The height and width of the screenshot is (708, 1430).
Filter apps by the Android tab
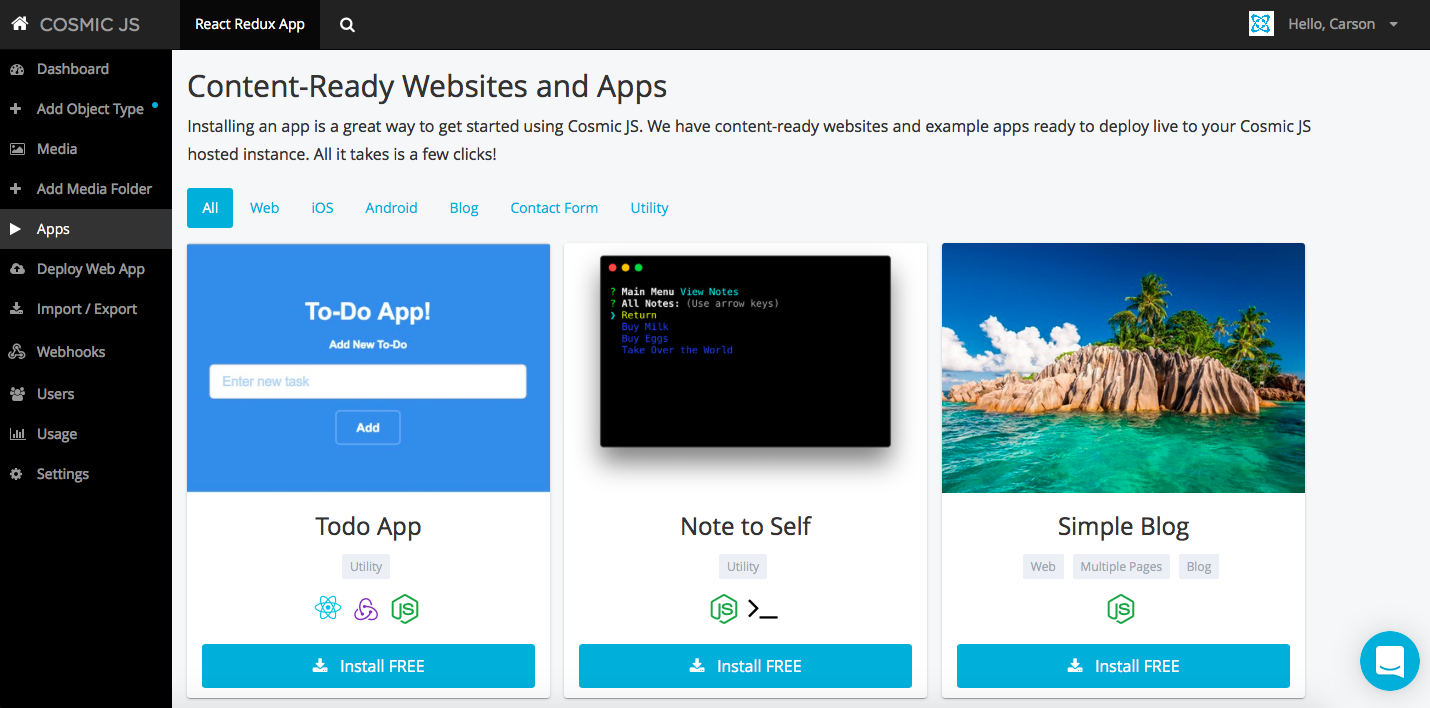[391, 208]
